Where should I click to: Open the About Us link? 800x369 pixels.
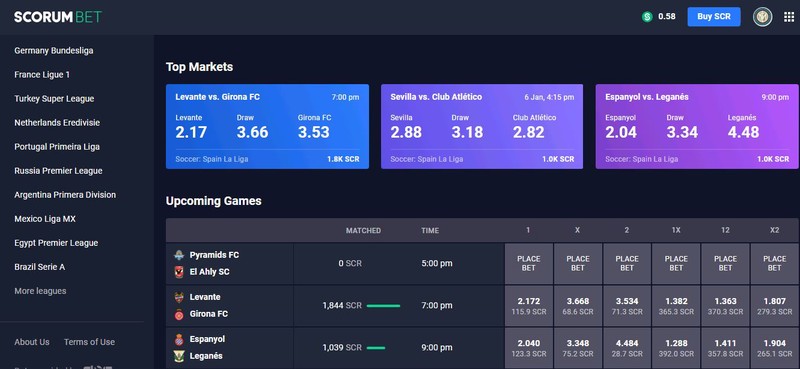tap(32, 342)
